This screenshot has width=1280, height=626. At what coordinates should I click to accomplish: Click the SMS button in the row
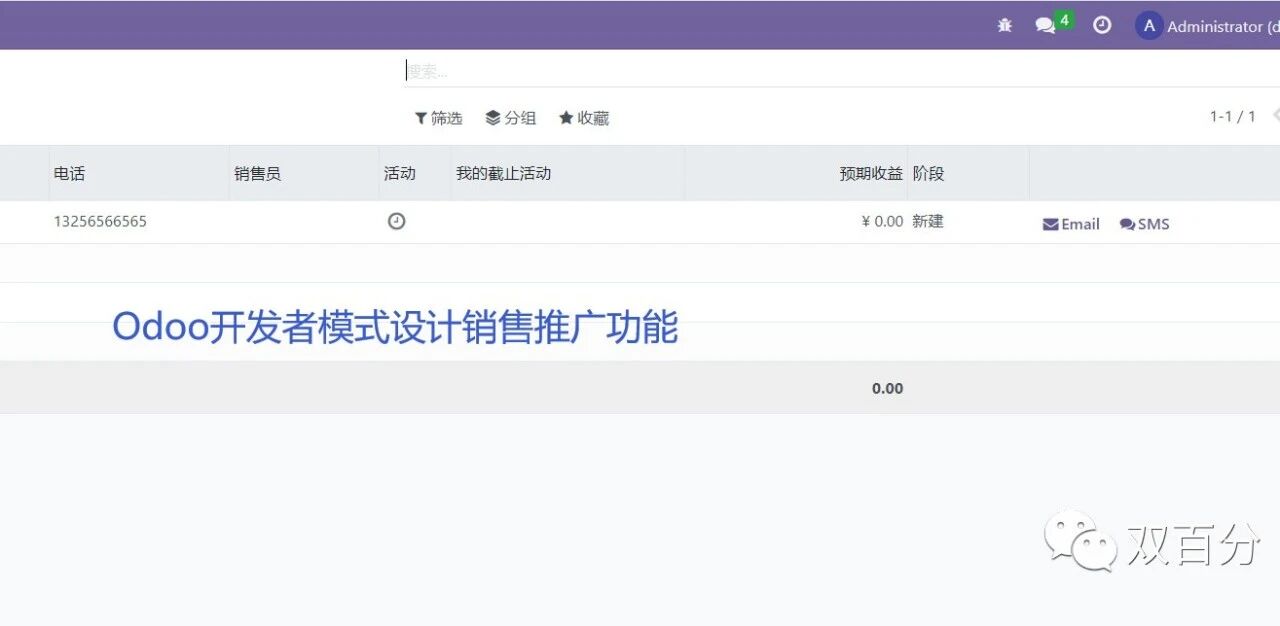(x=1144, y=224)
